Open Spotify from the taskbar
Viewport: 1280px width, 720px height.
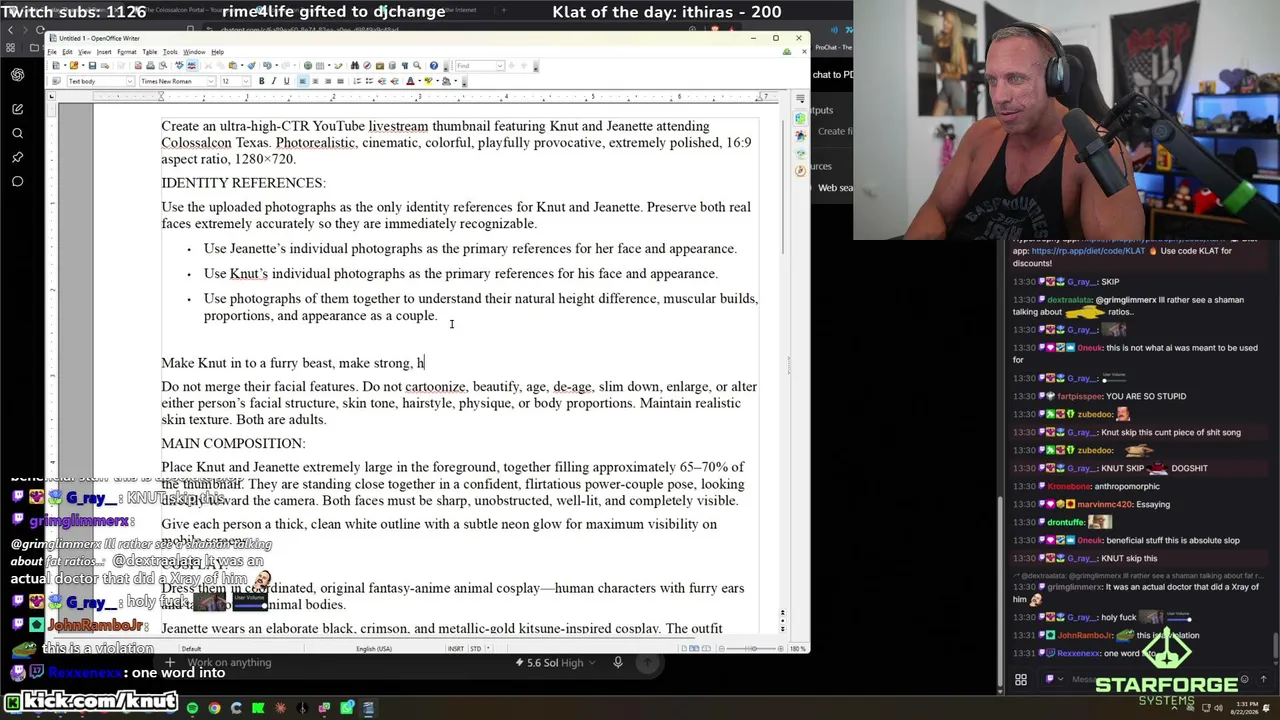pyautogui.click(x=192, y=708)
